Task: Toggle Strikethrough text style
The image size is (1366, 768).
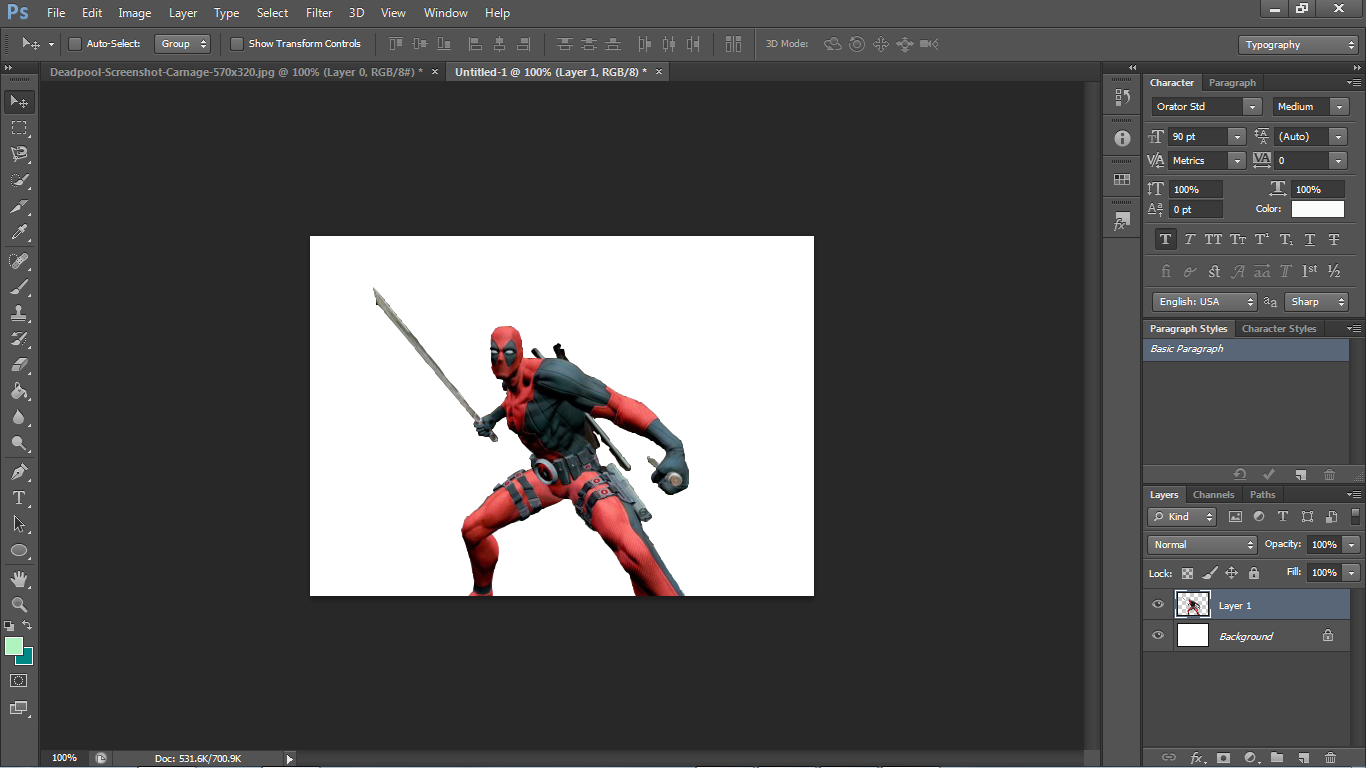Action: (1334, 240)
